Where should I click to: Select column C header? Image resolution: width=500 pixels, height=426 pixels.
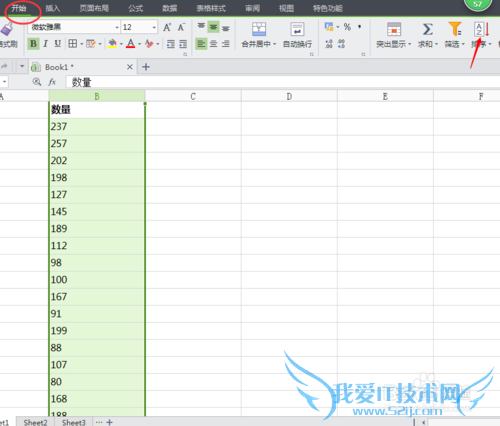click(x=193, y=96)
